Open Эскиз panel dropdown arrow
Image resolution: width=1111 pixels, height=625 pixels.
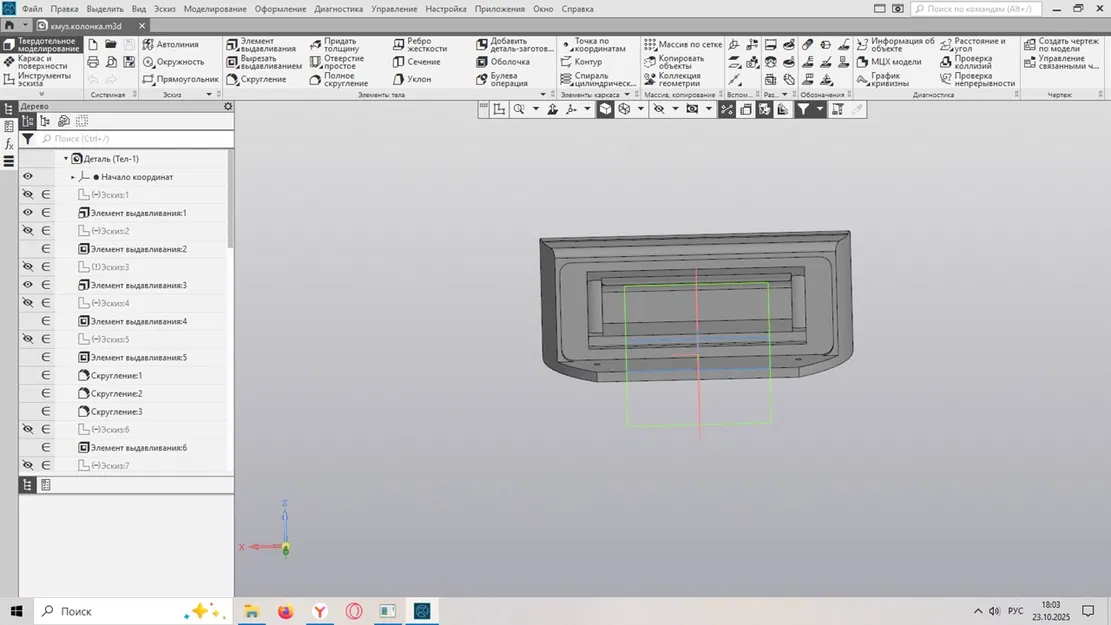(209, 94)
